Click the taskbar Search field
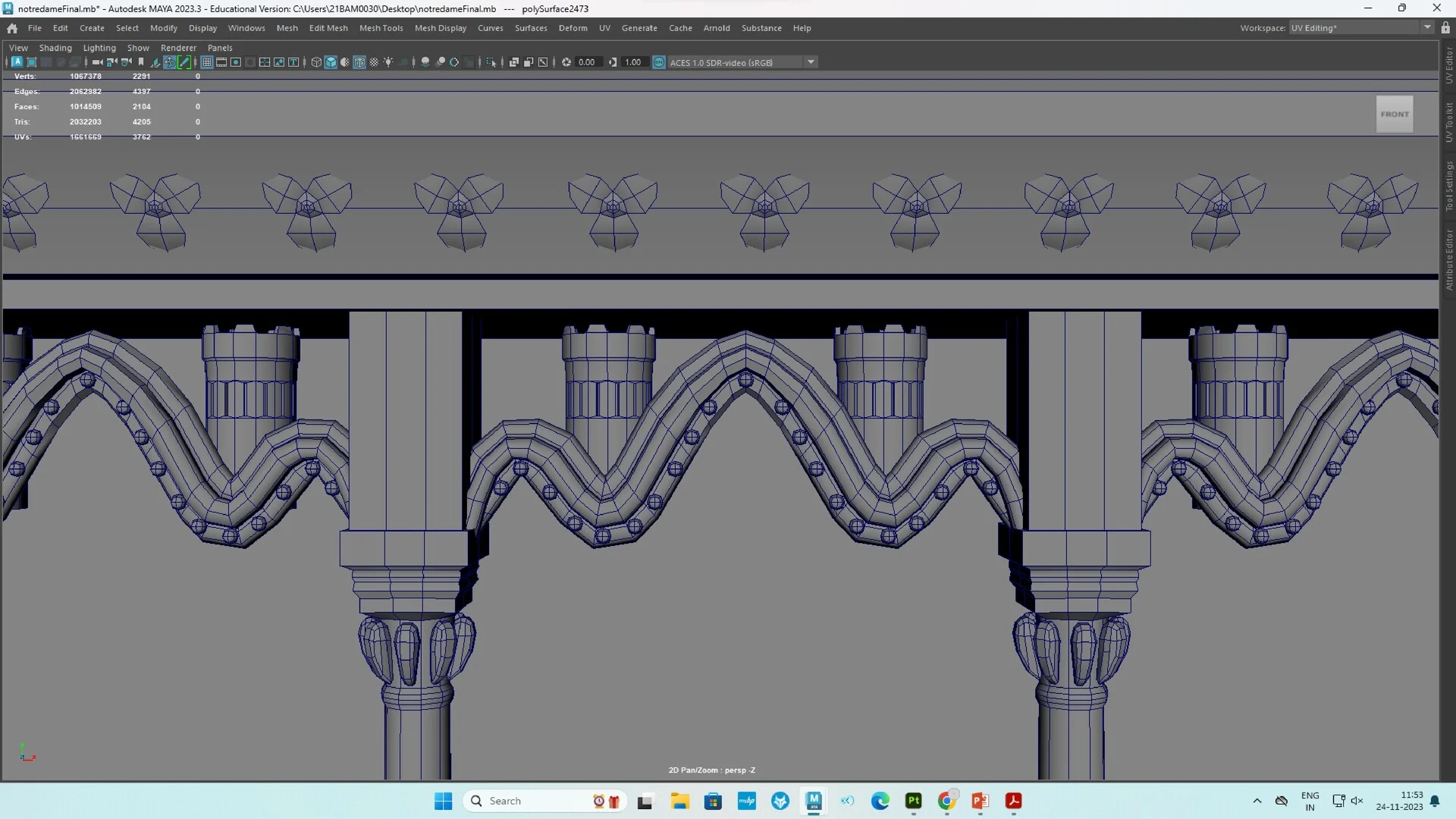This screenshot has height=819, width=1456. coord(531,801)
